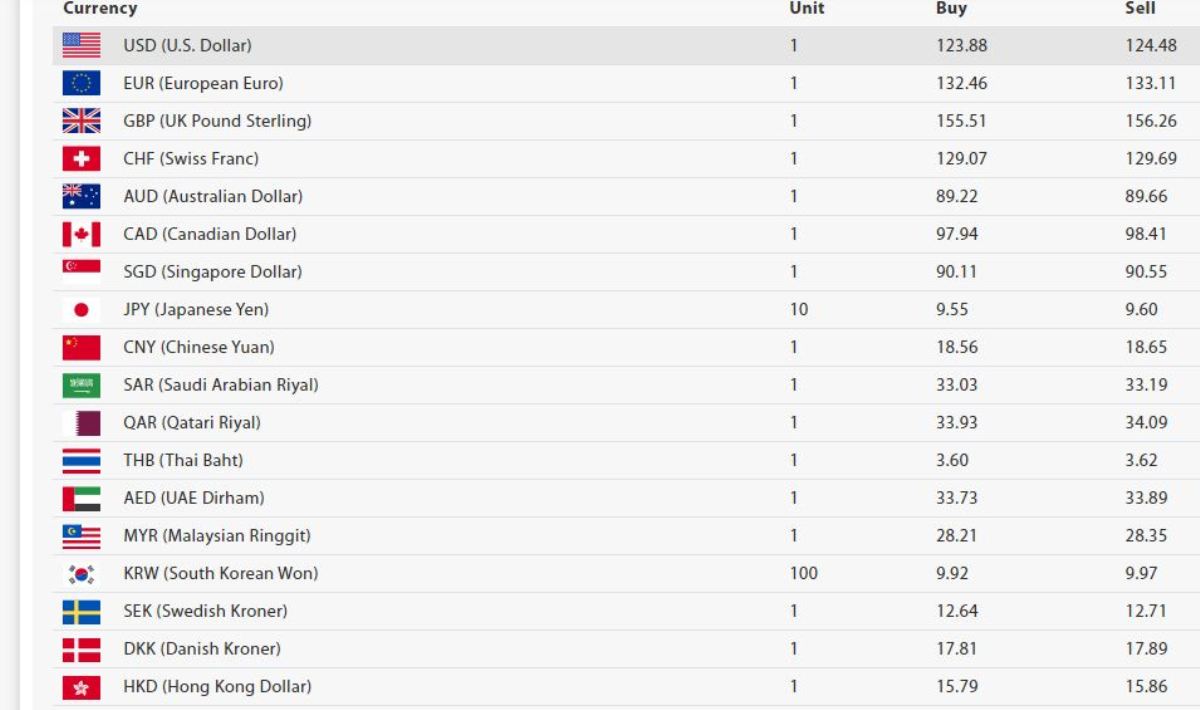Click the Hong Kong flag icon
This screenshot has width=1200, height=710.
point(81,686)
